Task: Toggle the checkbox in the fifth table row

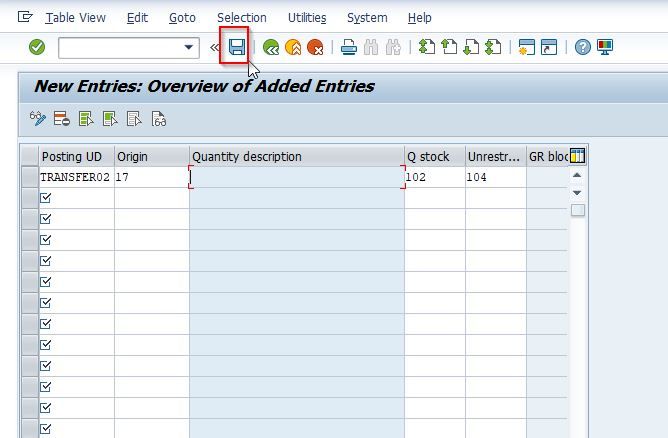Action: tap(46, 261)
